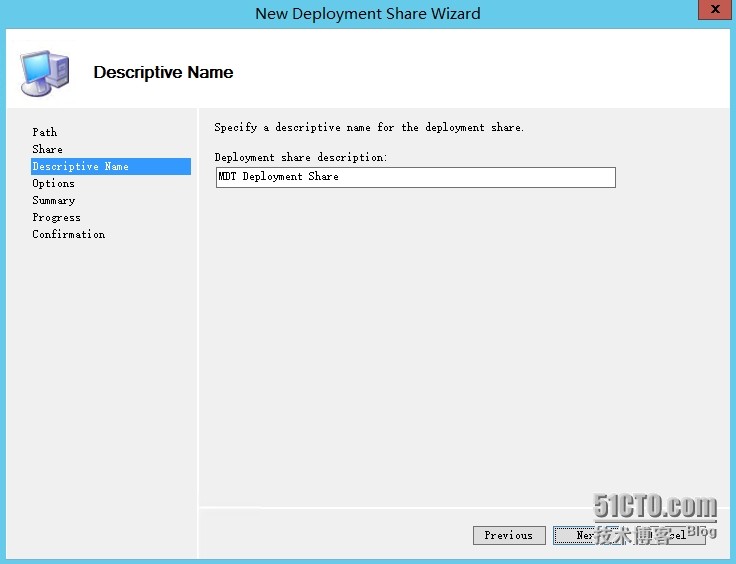Close the New Deployment Share Wizard window
This screenshot has height=564, width=736.
(x=715, y=9)
